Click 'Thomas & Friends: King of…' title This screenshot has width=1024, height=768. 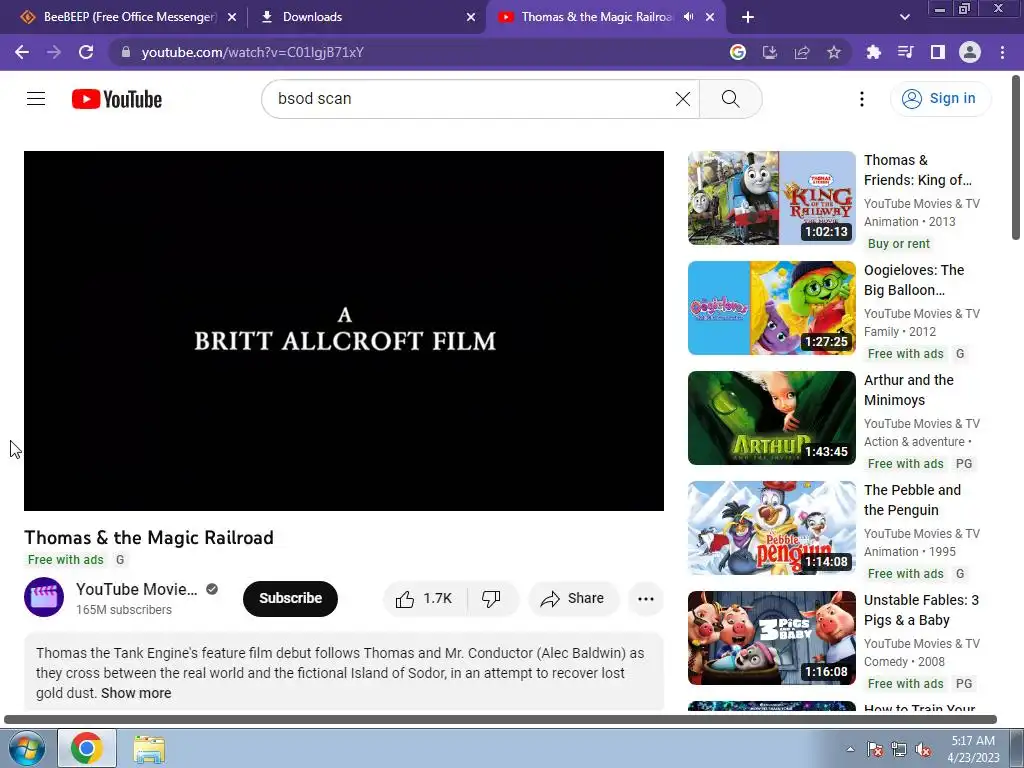[918, 170]
